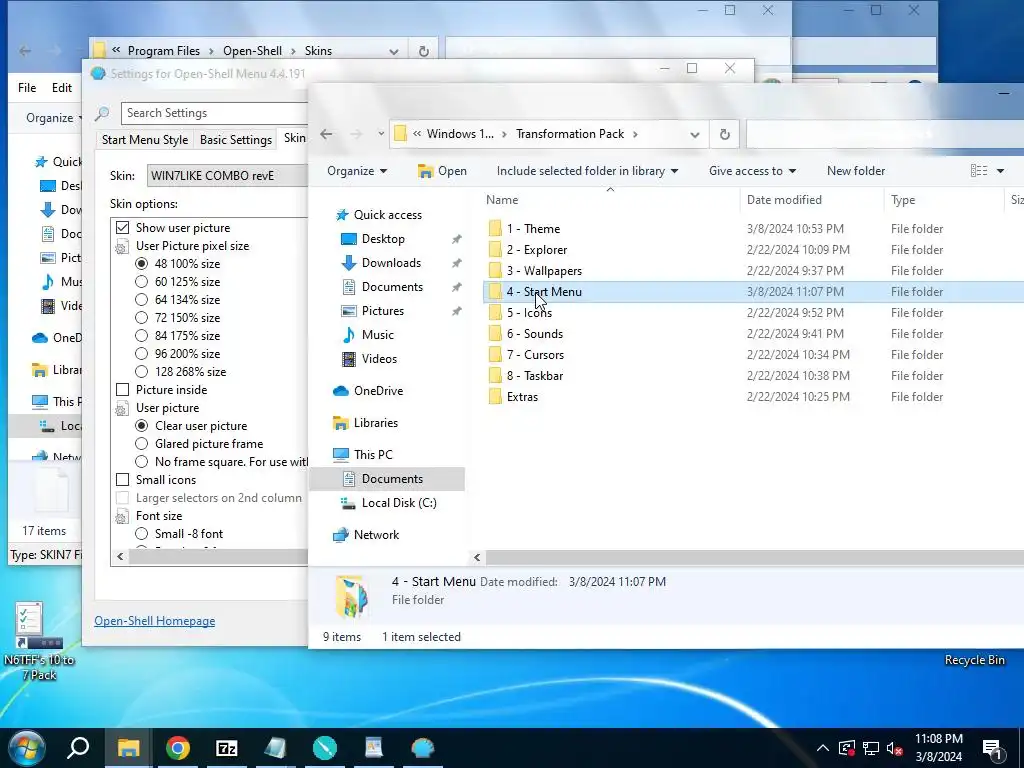This screenshot has height=768, width=1024.
Task: Open File Explorer from the taskbar
Action: pyautogui.click(x=128, y=748)
